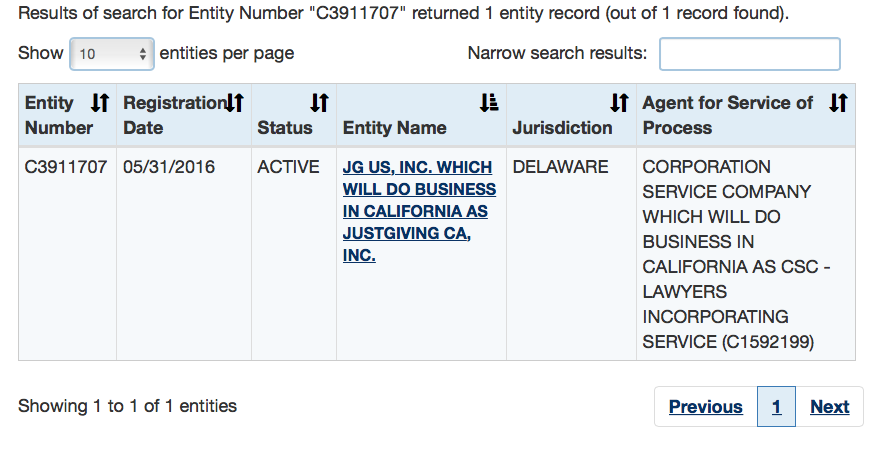This screenshot has width=880, height=461.
Task: Select page 1 in pagination
Action: [777, 407]
